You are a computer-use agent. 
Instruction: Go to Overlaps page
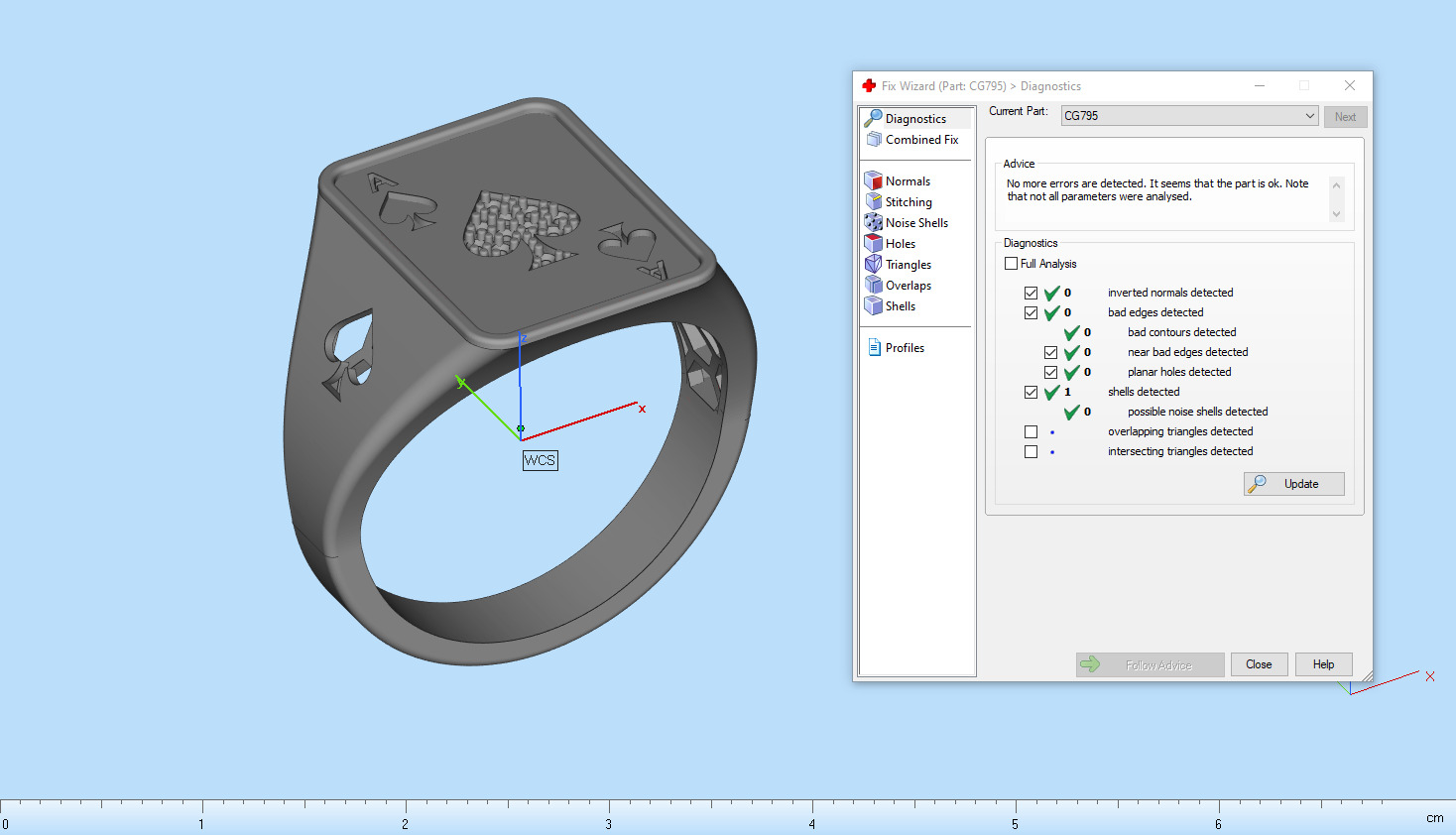909,286
